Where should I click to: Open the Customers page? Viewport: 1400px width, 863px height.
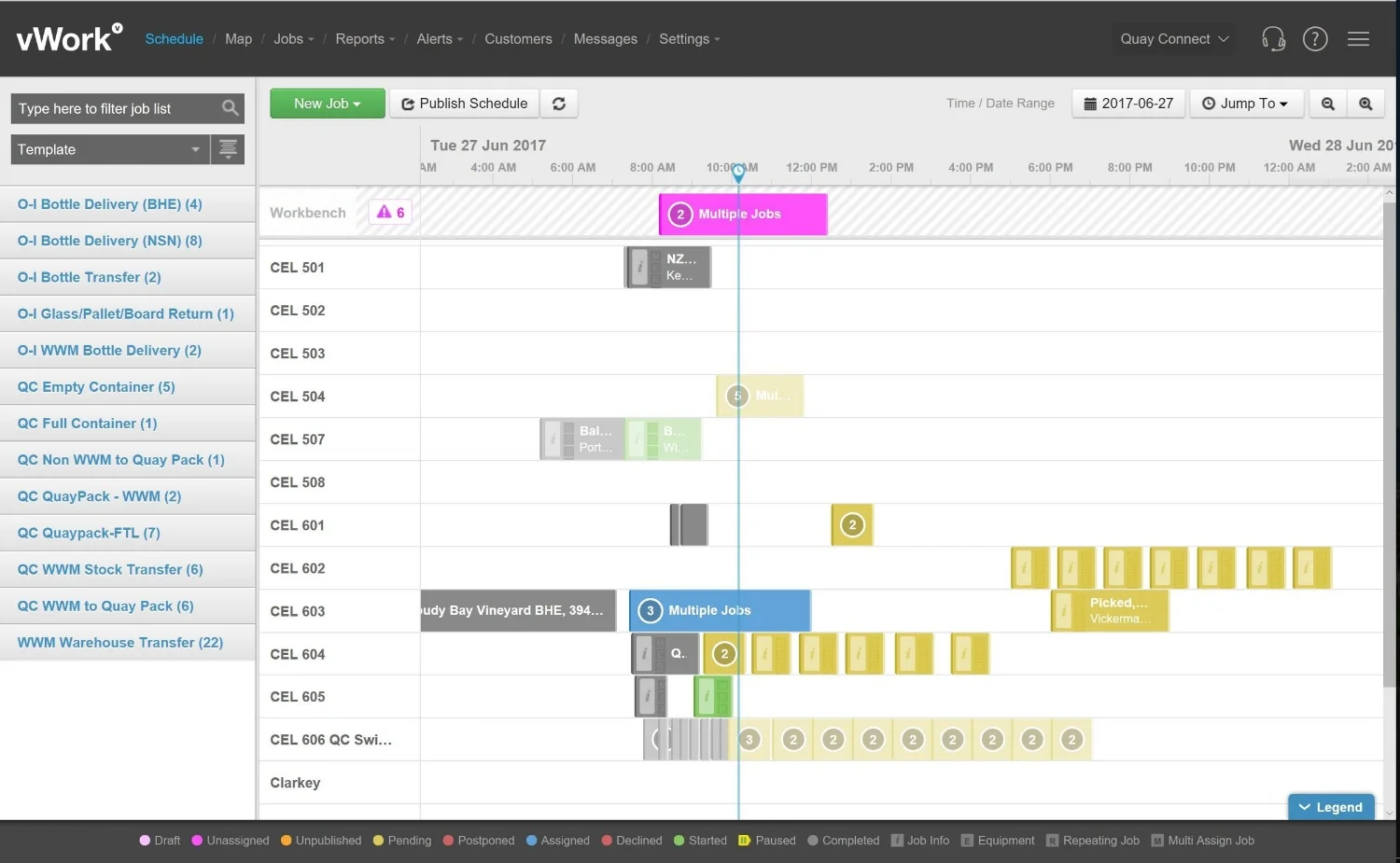[x=518, y=39]
